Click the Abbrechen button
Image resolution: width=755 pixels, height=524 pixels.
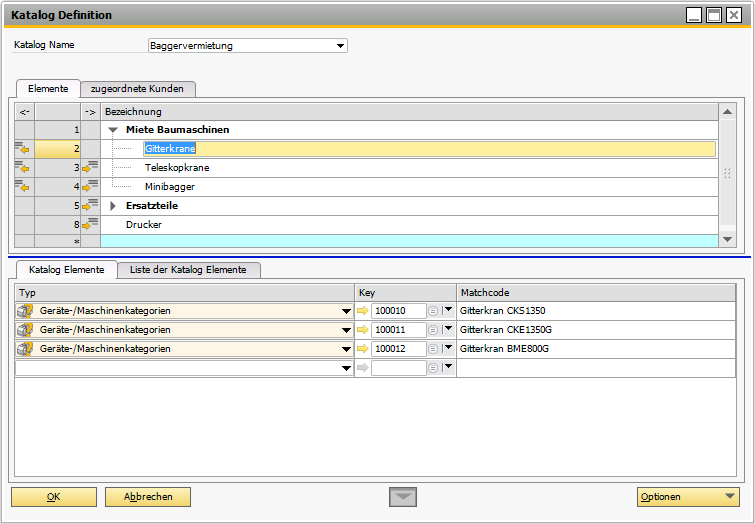click(x=147, y=497)
